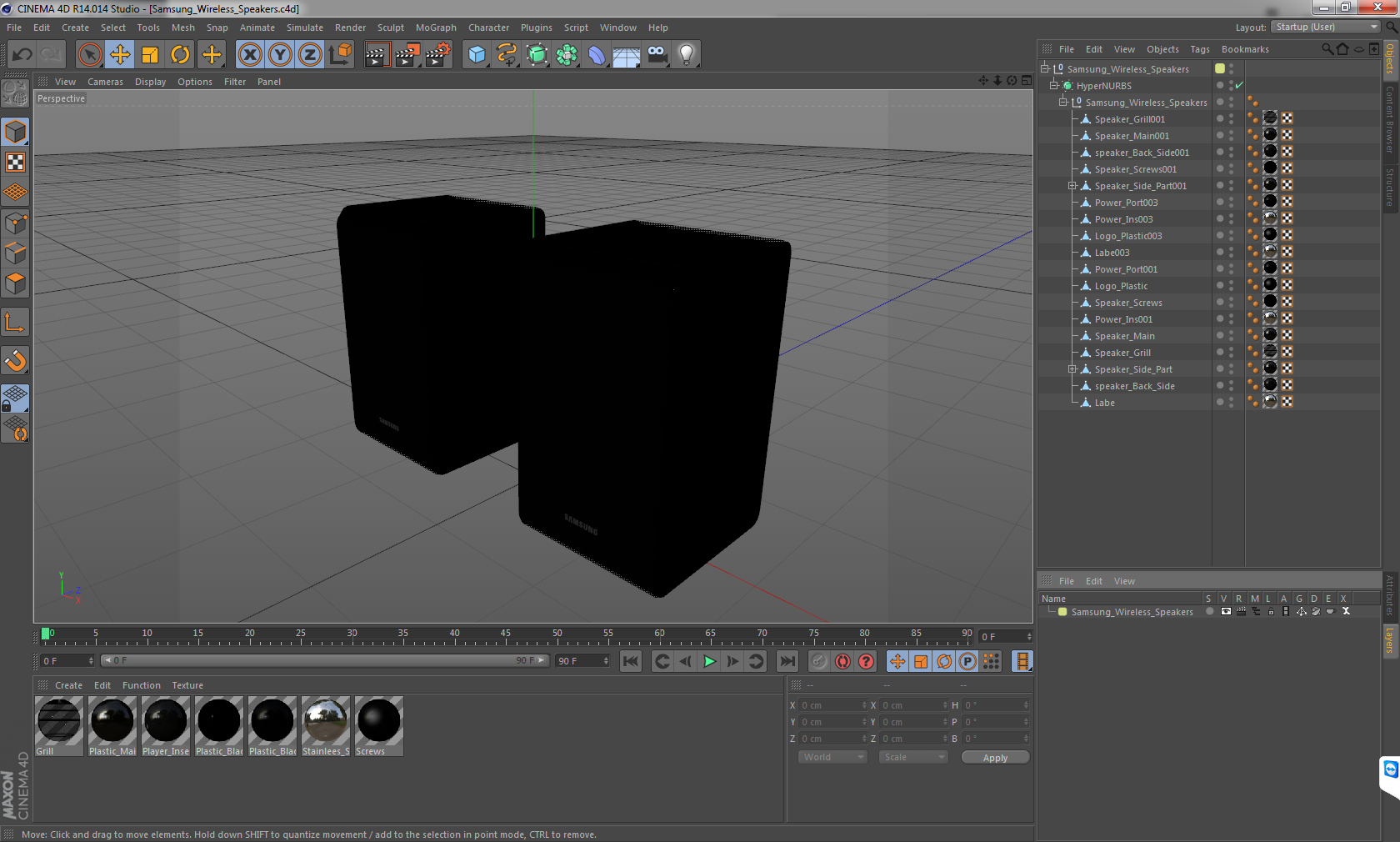Screen dimensions: 1400x842
Task: Activate the Scale tool
Action: tap(150, 55)
